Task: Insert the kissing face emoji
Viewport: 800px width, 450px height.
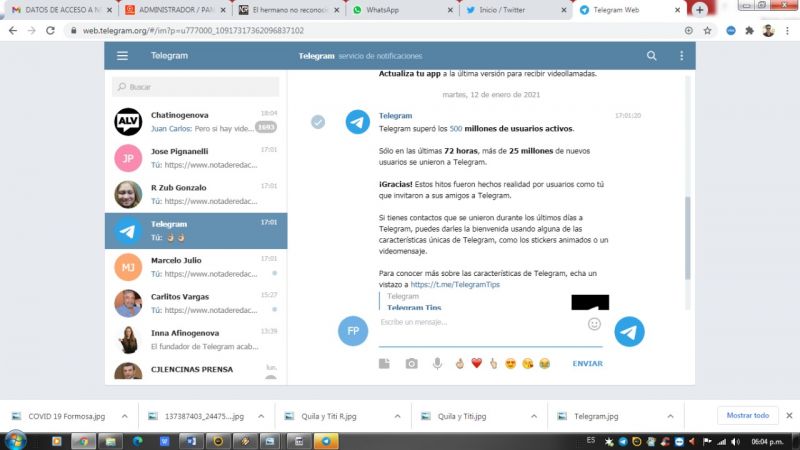Action: click(528, 363)
